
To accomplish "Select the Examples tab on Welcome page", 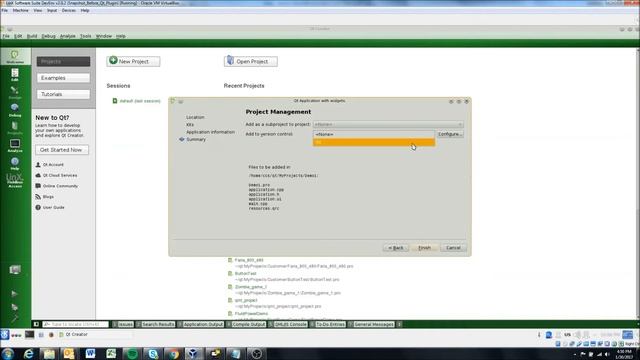I will click(63, 78).
